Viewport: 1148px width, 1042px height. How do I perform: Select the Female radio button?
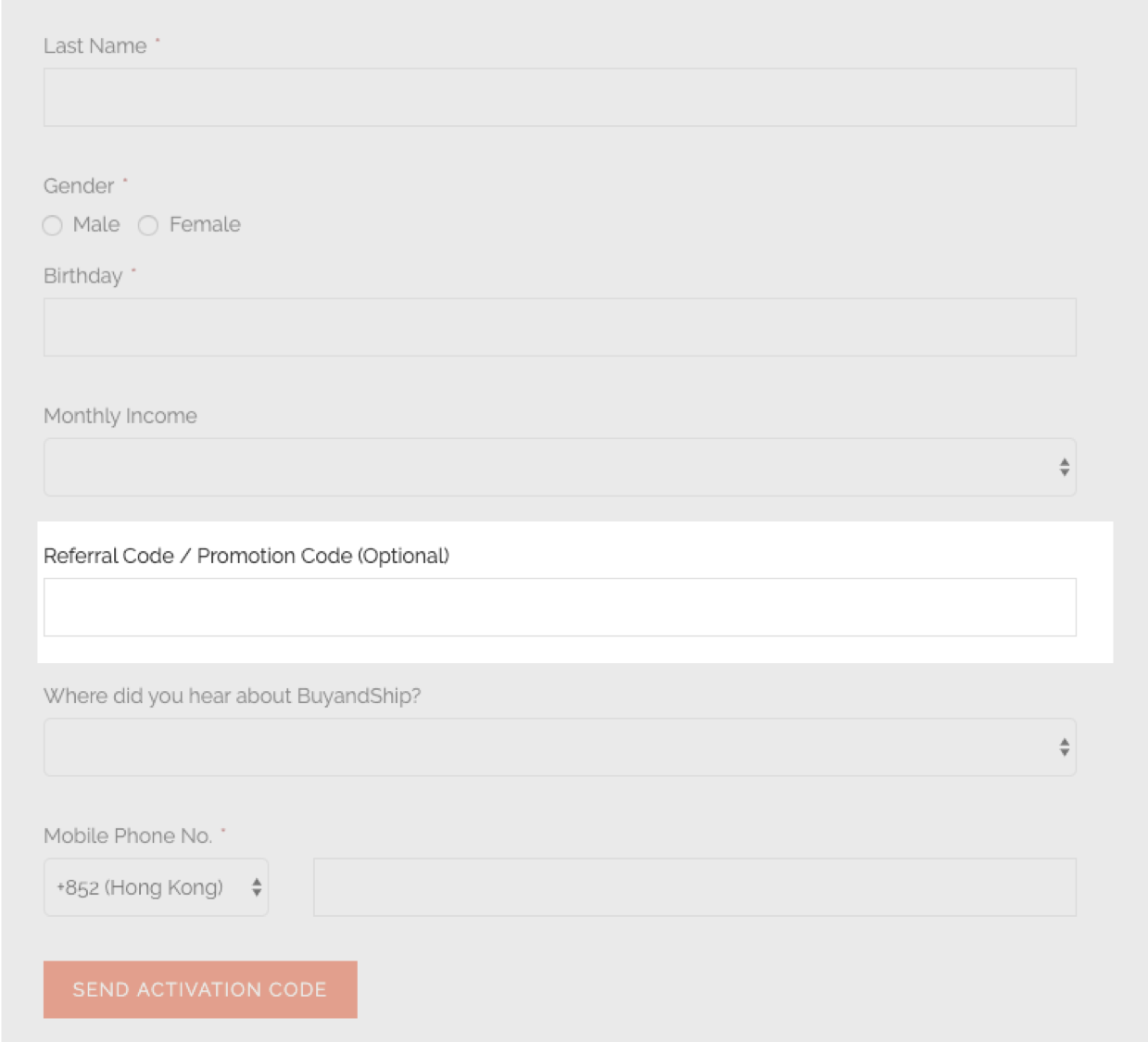pyautogui.click(x=148, y=225)
